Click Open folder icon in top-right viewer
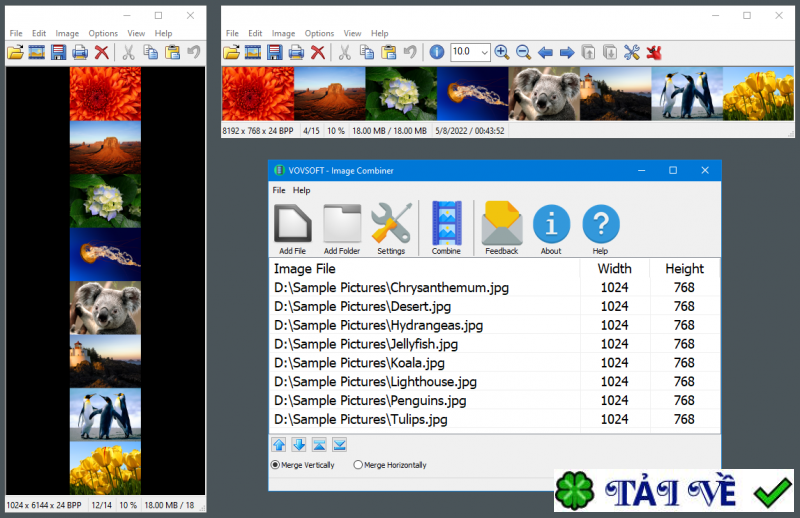Image resolution: width=800 pixels, height=518 pixels. (231, 52)
